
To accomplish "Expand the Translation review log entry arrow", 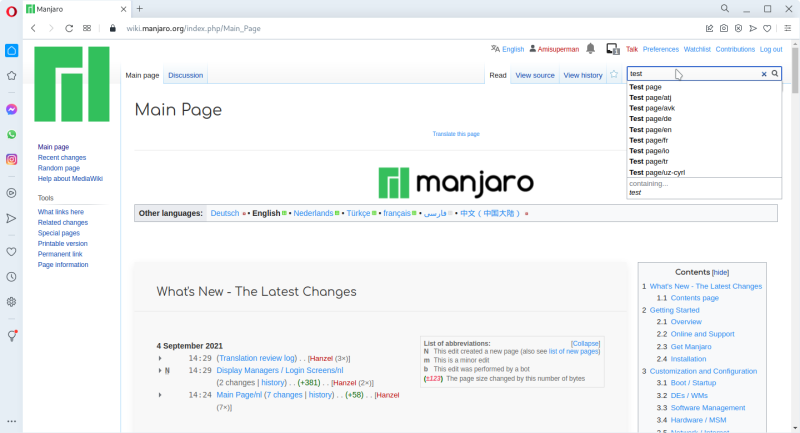I will point(160,358).
